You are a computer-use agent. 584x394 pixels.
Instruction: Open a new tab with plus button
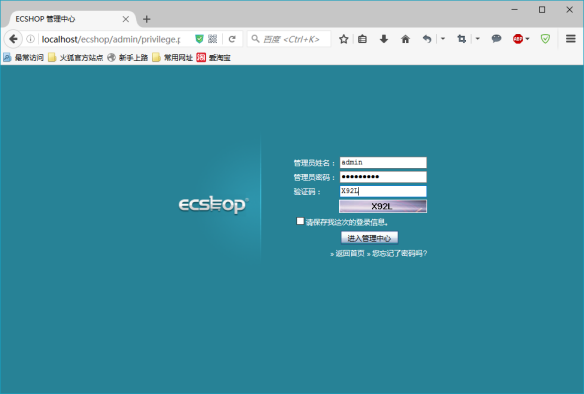pos(146,19)
